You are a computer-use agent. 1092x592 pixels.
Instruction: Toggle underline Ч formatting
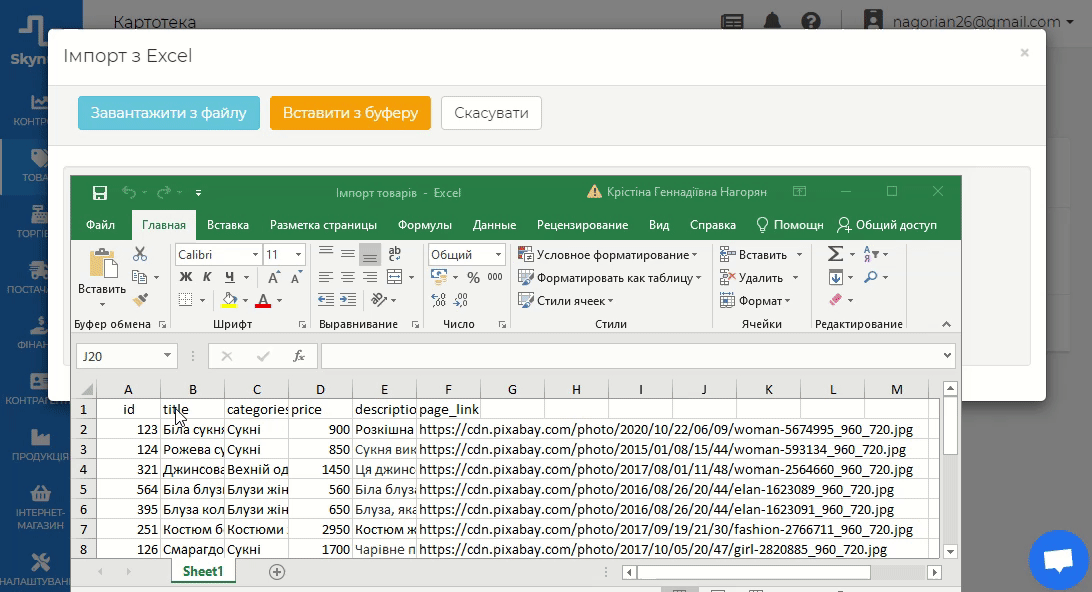(229, 277)
